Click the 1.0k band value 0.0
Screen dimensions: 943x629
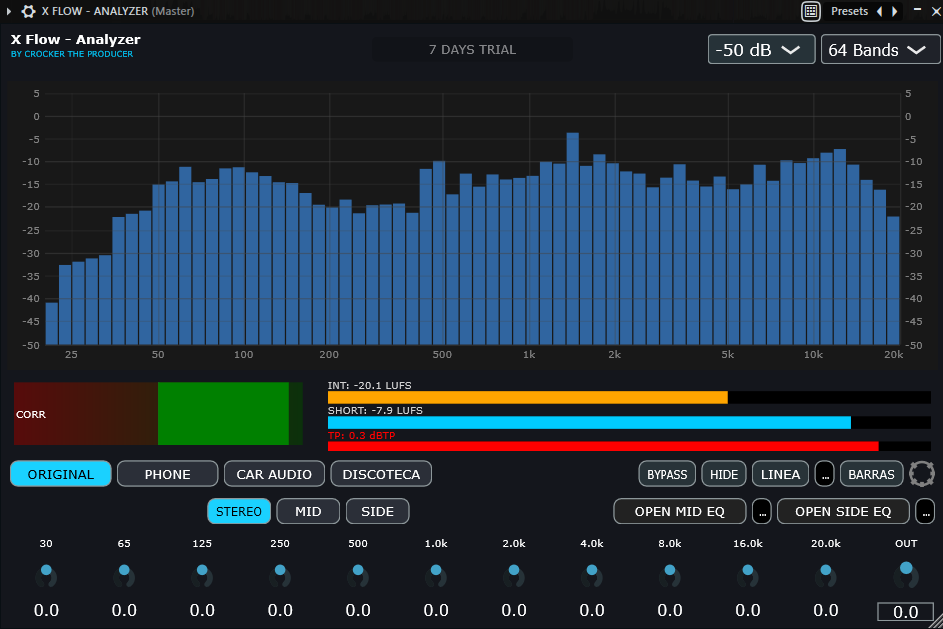click(x=436, y=610)
